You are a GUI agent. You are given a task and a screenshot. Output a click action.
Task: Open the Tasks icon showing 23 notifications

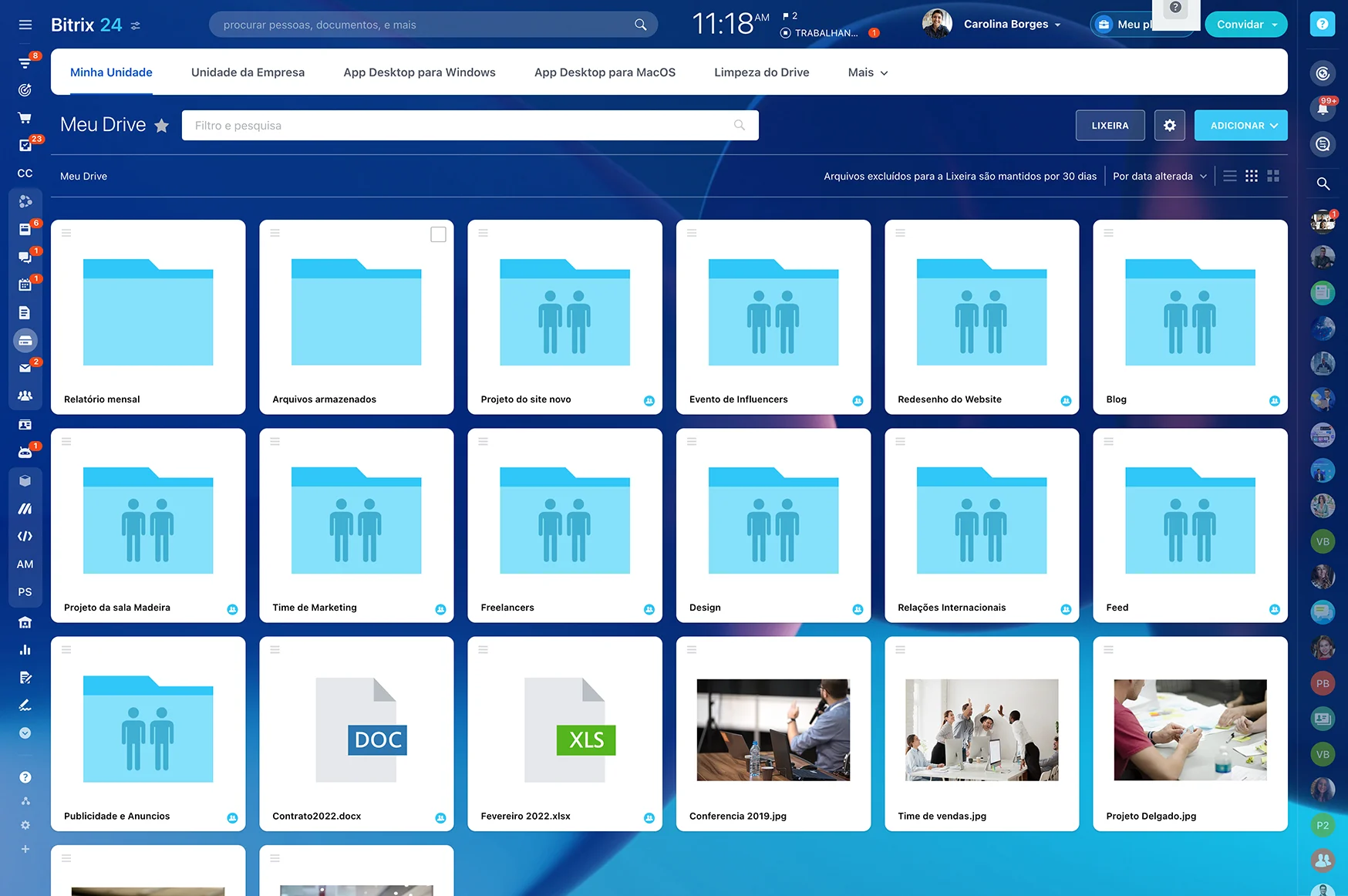[25, 146]
